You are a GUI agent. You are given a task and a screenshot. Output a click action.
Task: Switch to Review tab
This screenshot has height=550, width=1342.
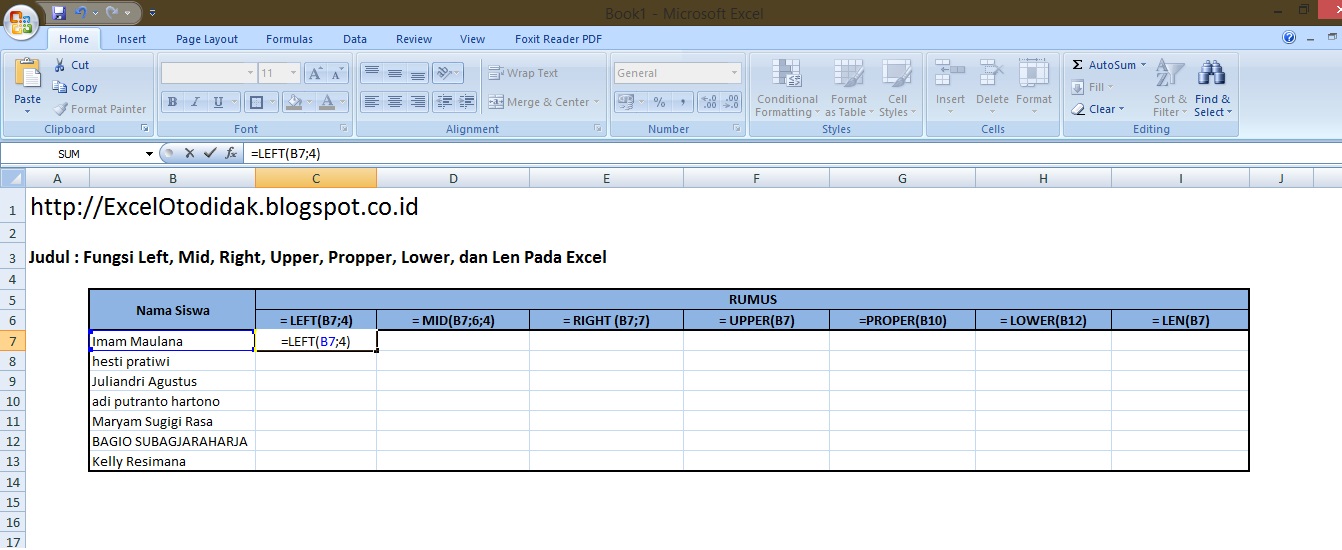coord(414,39)
